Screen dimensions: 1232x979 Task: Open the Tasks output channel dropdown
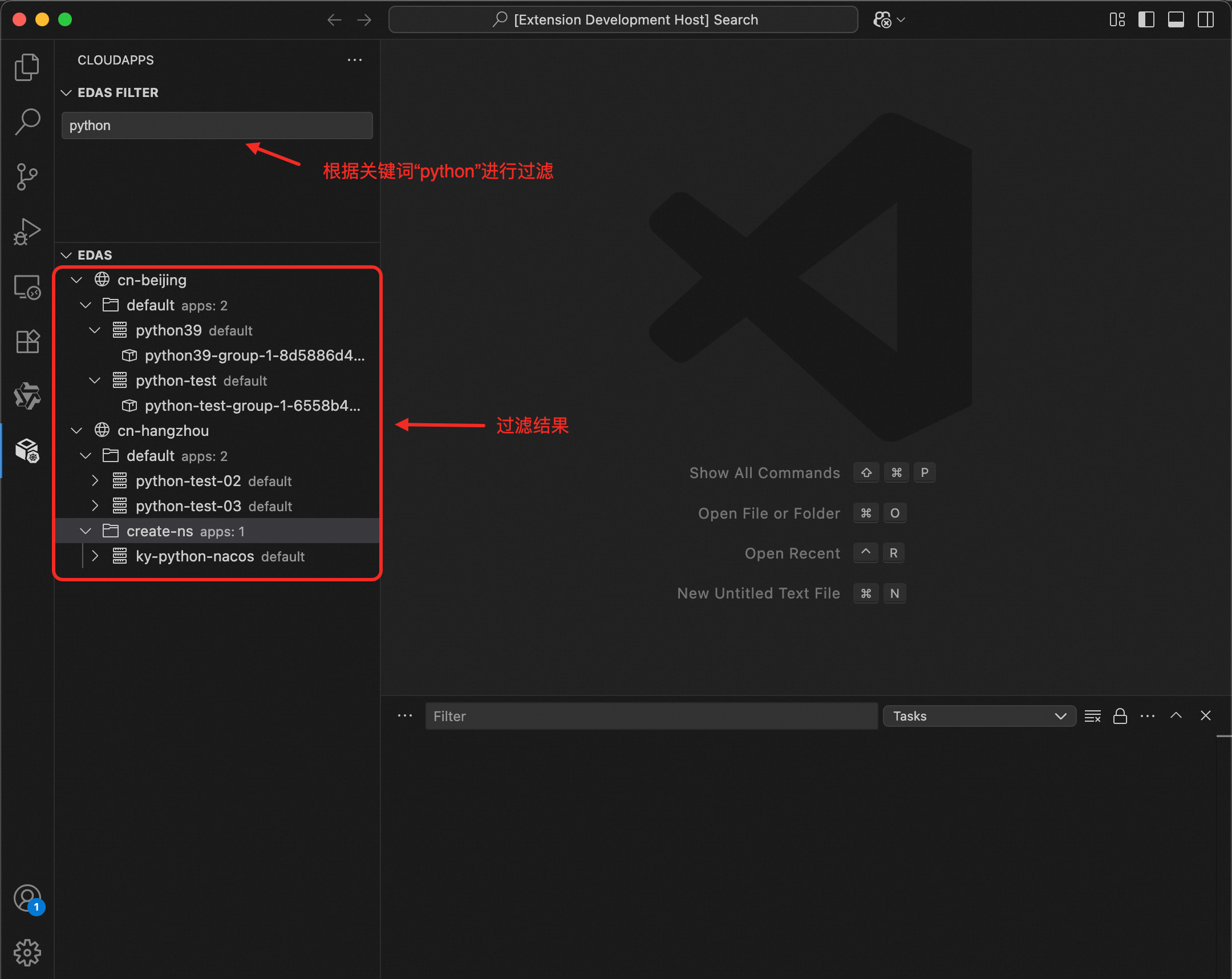[x=979, y=716]
